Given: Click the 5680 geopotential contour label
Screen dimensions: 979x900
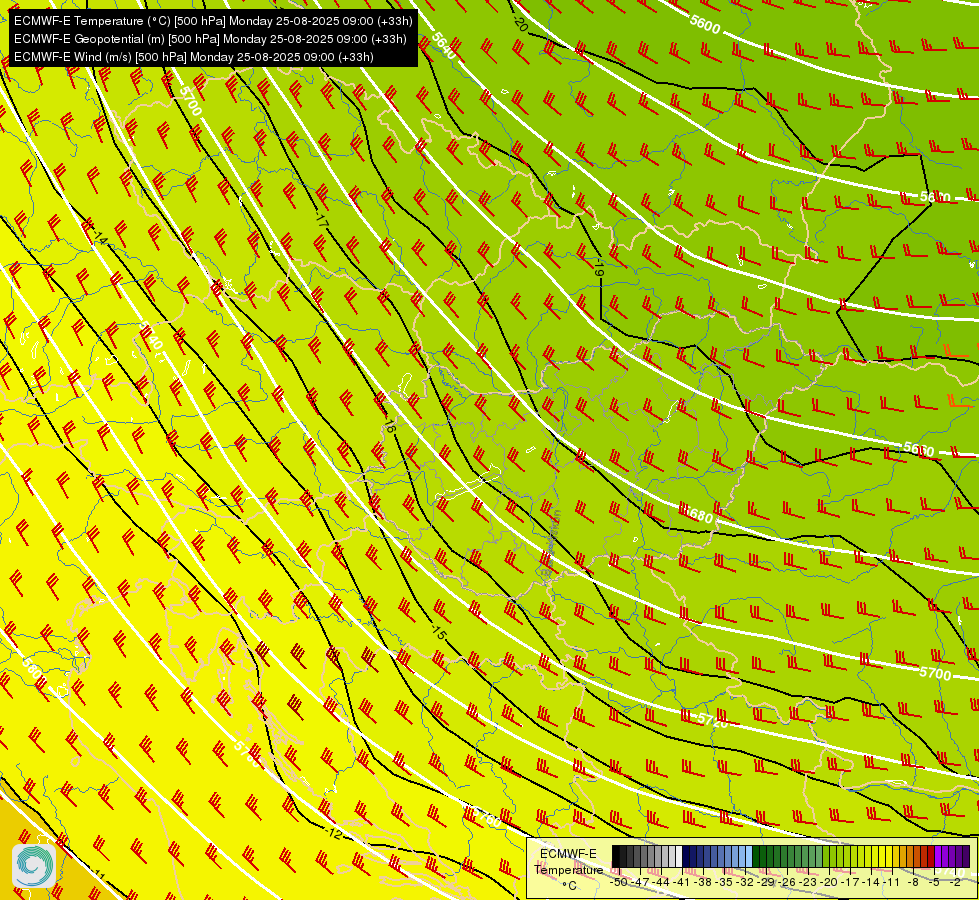Looking at the screenshot, I should pos(697,515).
